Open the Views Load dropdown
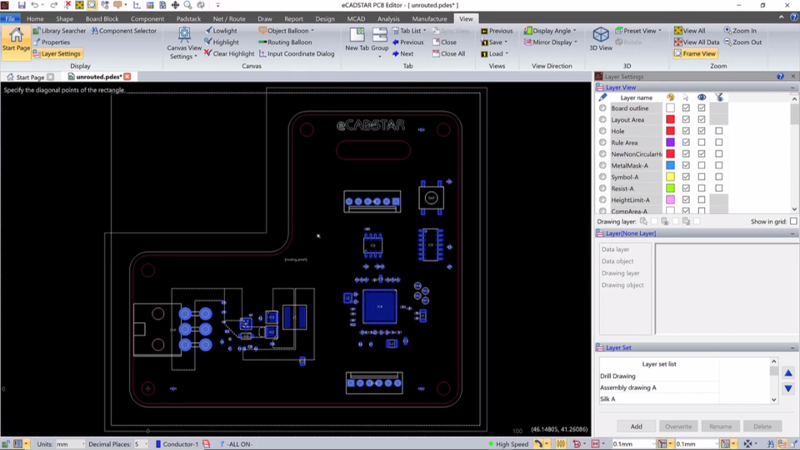This screenshot has height=450, width=800. pyautogui.click(x=495, y=54)
